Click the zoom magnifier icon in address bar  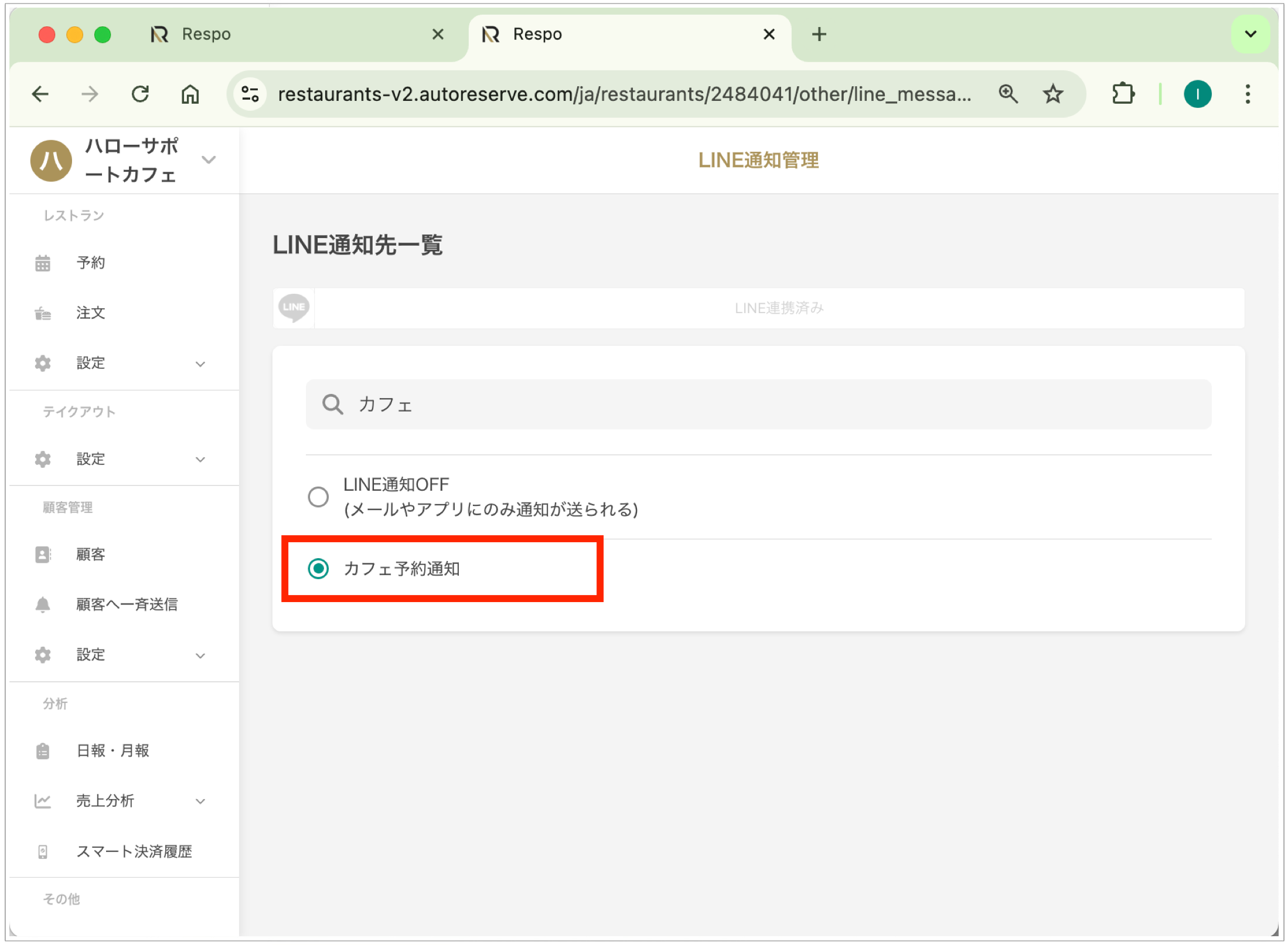point(1008,94)
